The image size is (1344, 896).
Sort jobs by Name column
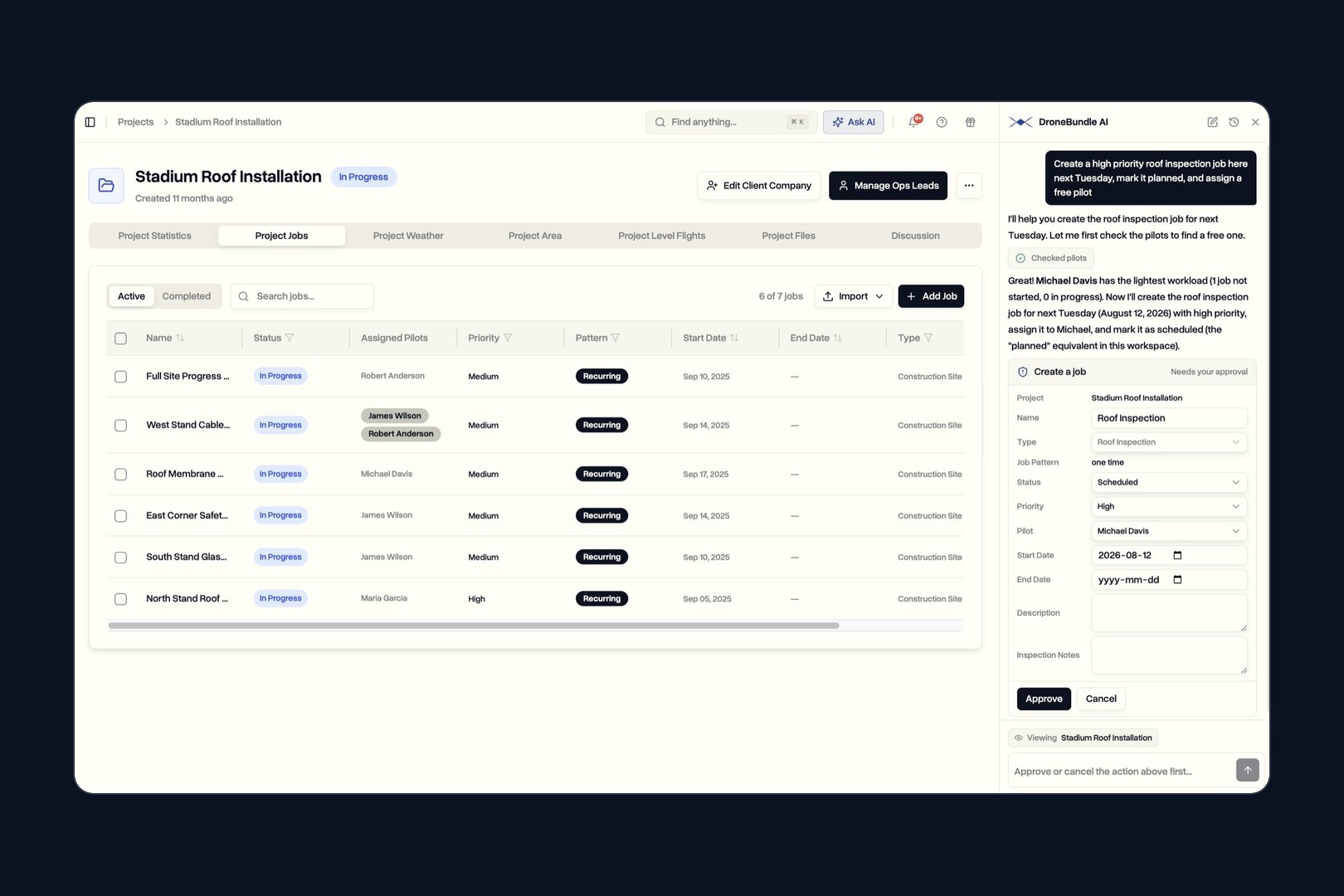(180, 338)
